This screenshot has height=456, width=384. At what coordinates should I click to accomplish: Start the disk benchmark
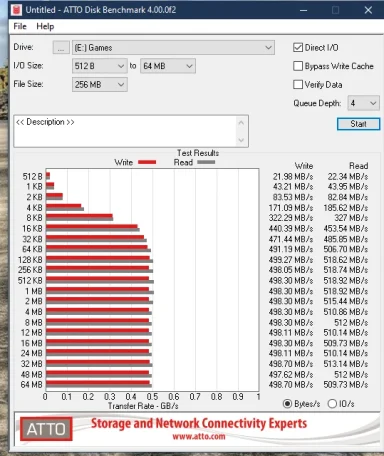coord(358,124)
